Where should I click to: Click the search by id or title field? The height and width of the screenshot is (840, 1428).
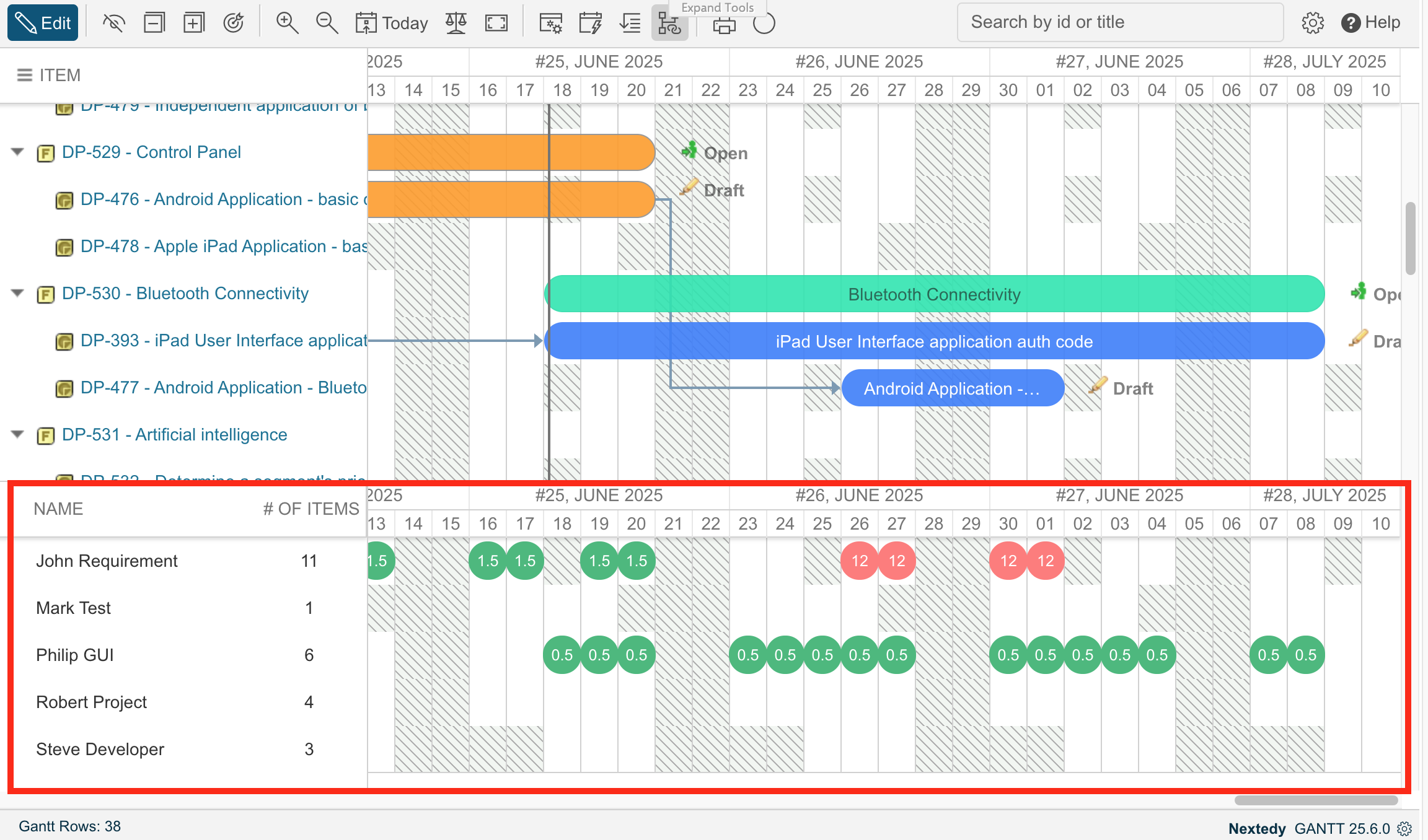[x=1119, y=22]
